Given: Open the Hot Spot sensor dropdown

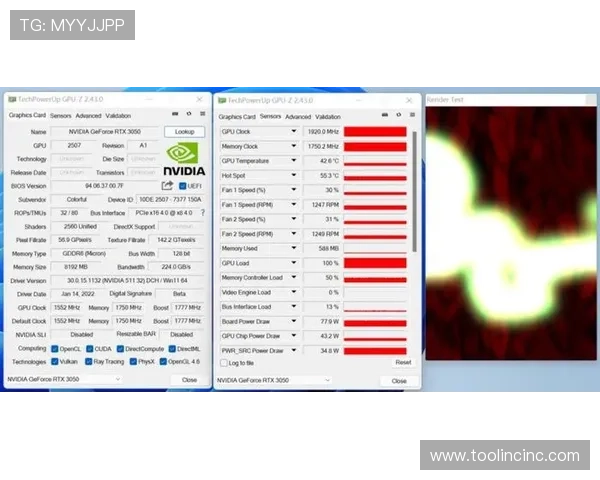Looking at the screenshot, I should pyautogui.click(x=293, y=175).
